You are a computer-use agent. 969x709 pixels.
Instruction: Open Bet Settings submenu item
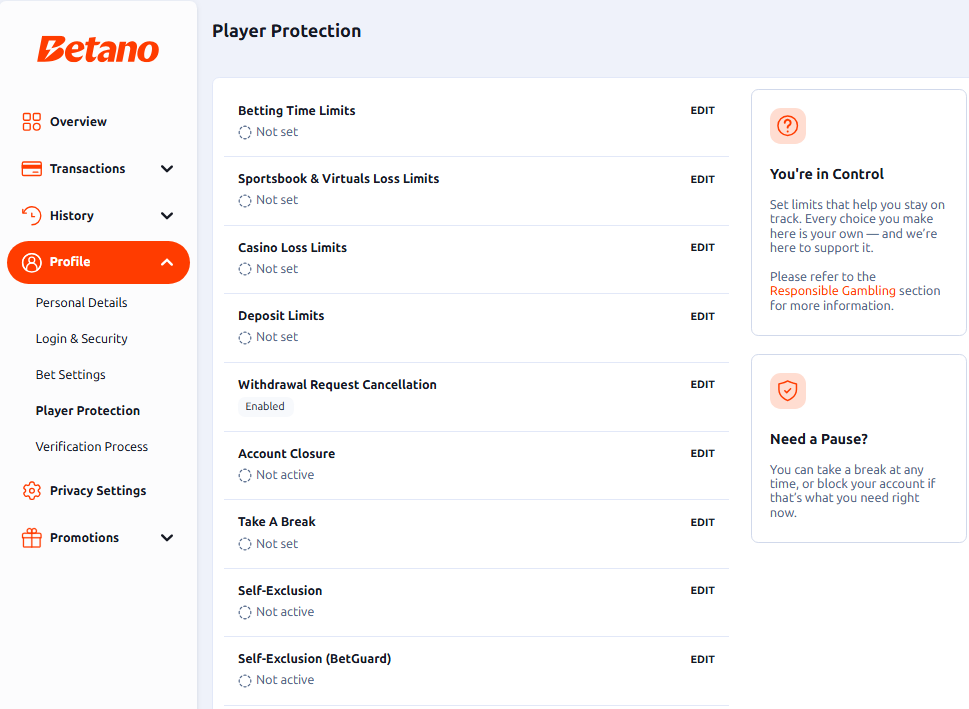click(70, 375)
